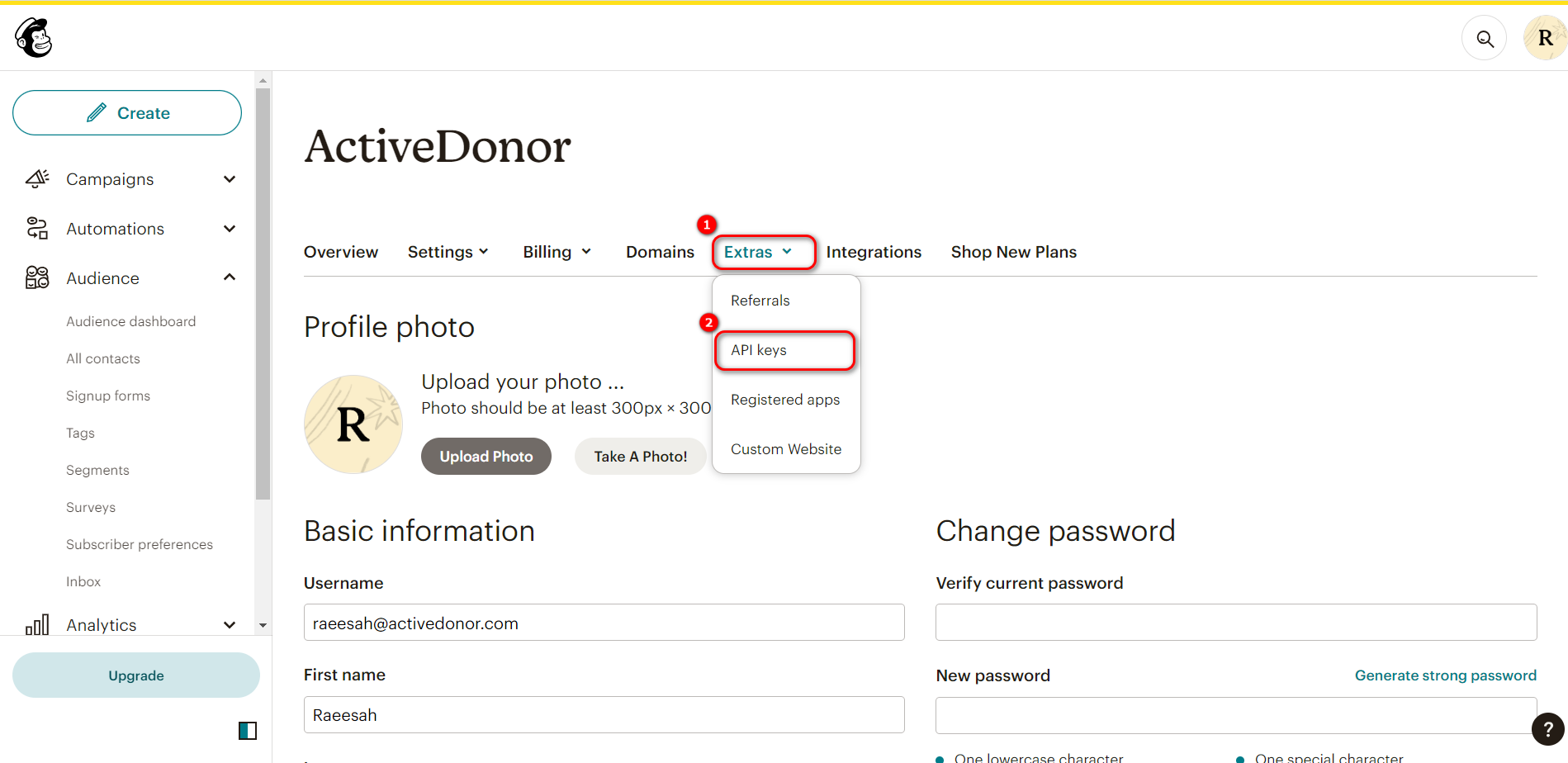Click the help question mark icon
This screenshot has height=763, width=1568.
(x=1547, y=729)
